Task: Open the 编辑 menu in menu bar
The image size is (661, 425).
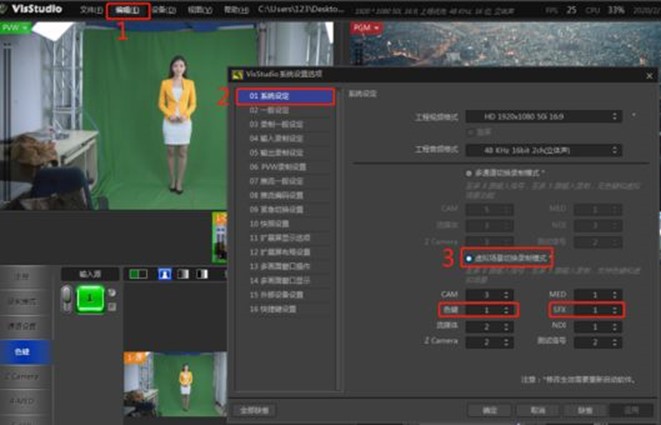Action: tap(128, 10)
